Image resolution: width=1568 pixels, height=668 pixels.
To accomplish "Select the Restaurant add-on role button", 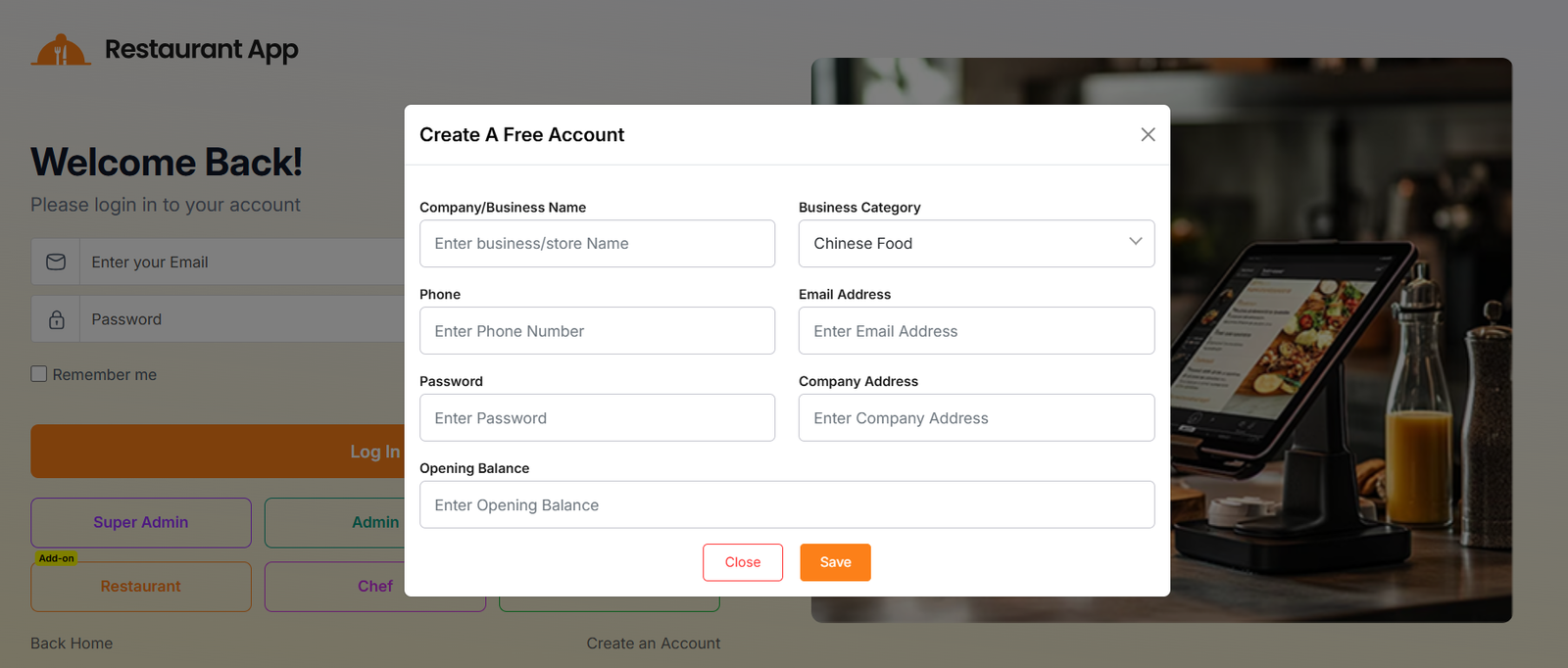I will coord(141,586).
